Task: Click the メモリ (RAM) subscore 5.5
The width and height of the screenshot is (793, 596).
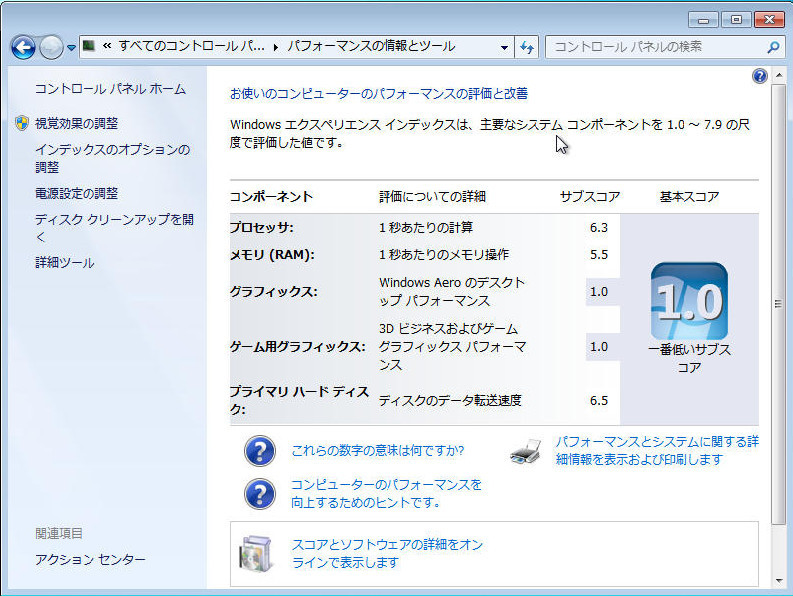Action: (x=599, y=254)
